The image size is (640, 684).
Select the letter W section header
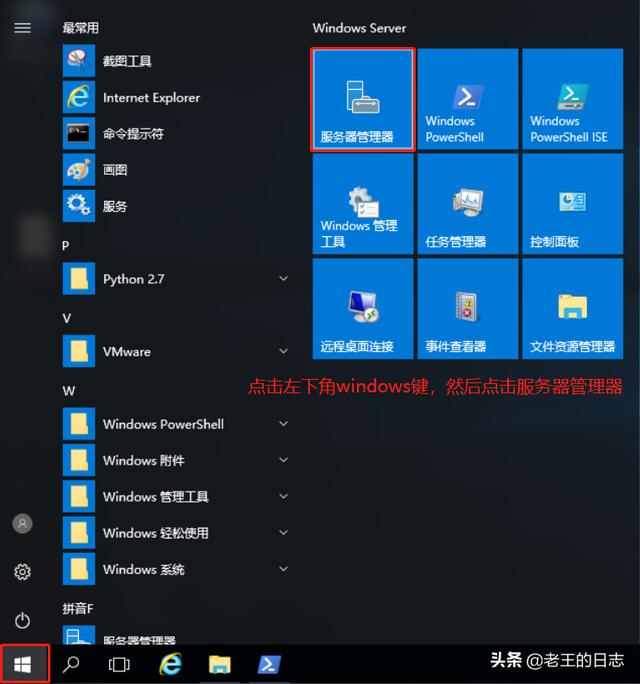point(68,391)
